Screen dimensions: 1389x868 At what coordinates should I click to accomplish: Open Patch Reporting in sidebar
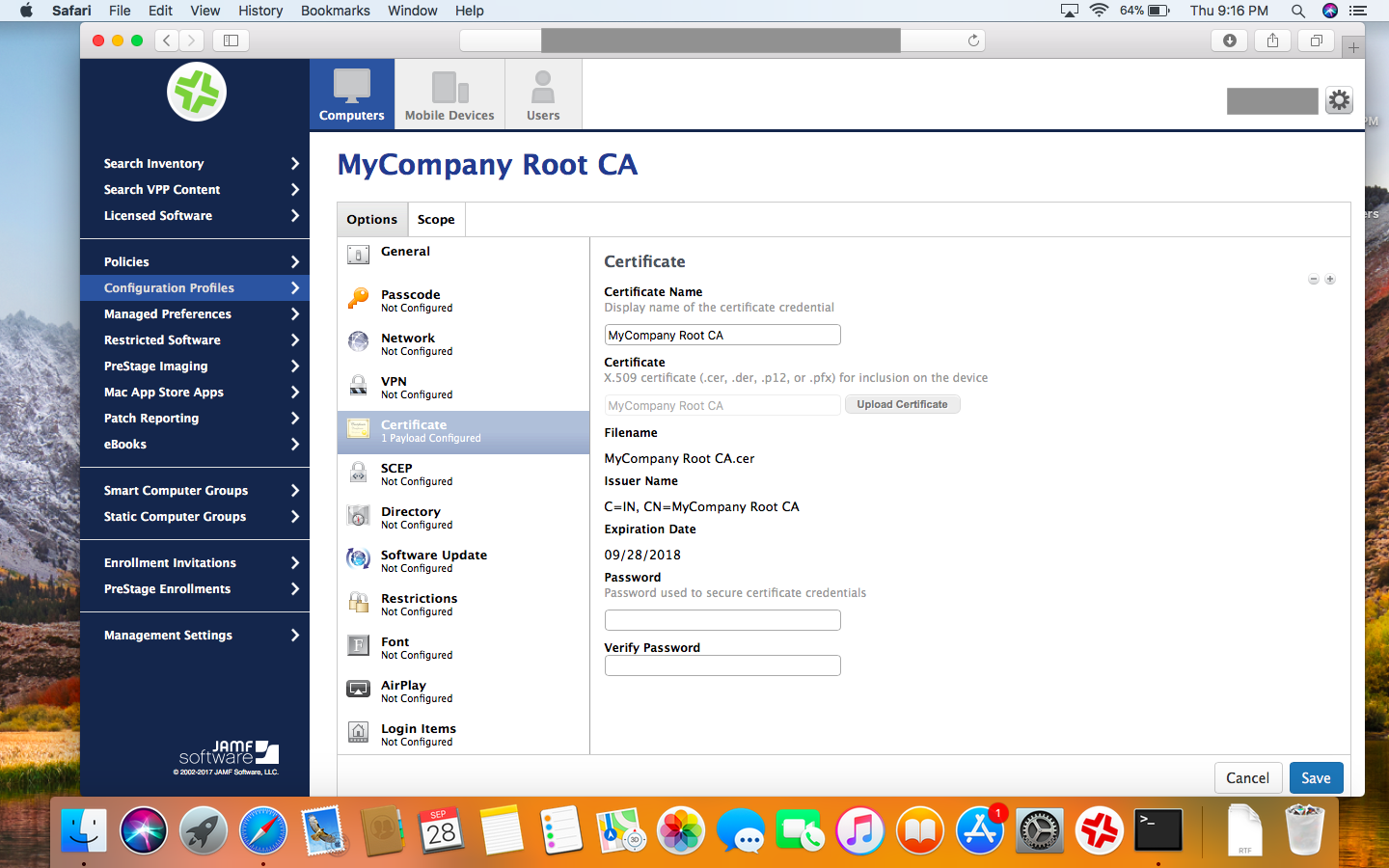195,419
